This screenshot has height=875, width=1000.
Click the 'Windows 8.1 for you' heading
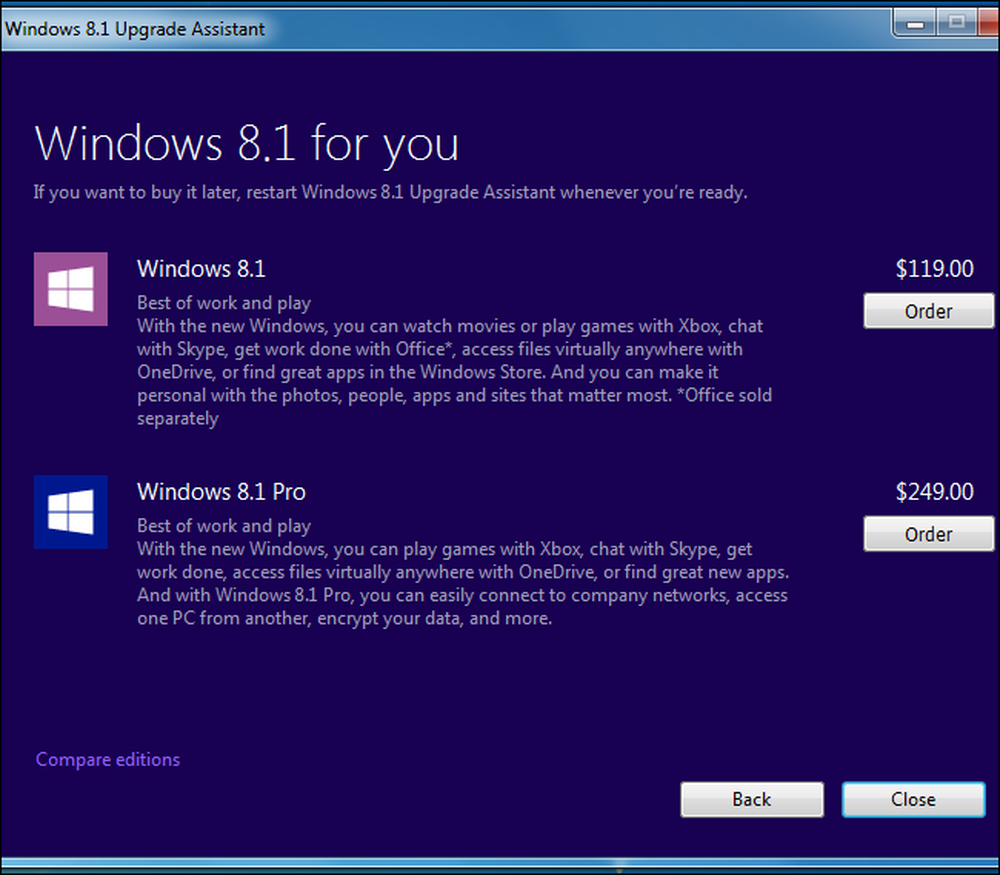(246, 144)
